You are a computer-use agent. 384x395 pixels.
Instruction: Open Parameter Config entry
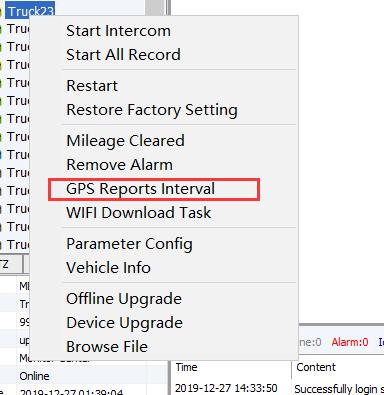[129, 244]
